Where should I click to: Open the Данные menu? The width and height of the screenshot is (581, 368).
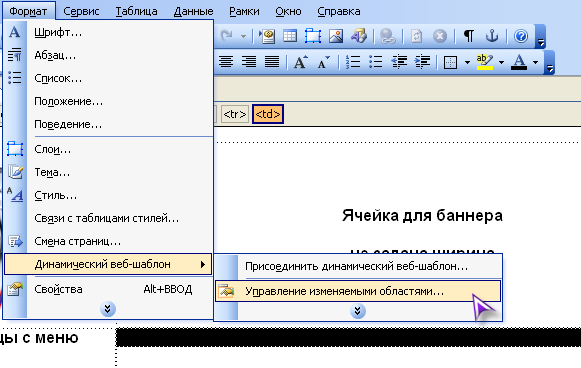point(193,11)
